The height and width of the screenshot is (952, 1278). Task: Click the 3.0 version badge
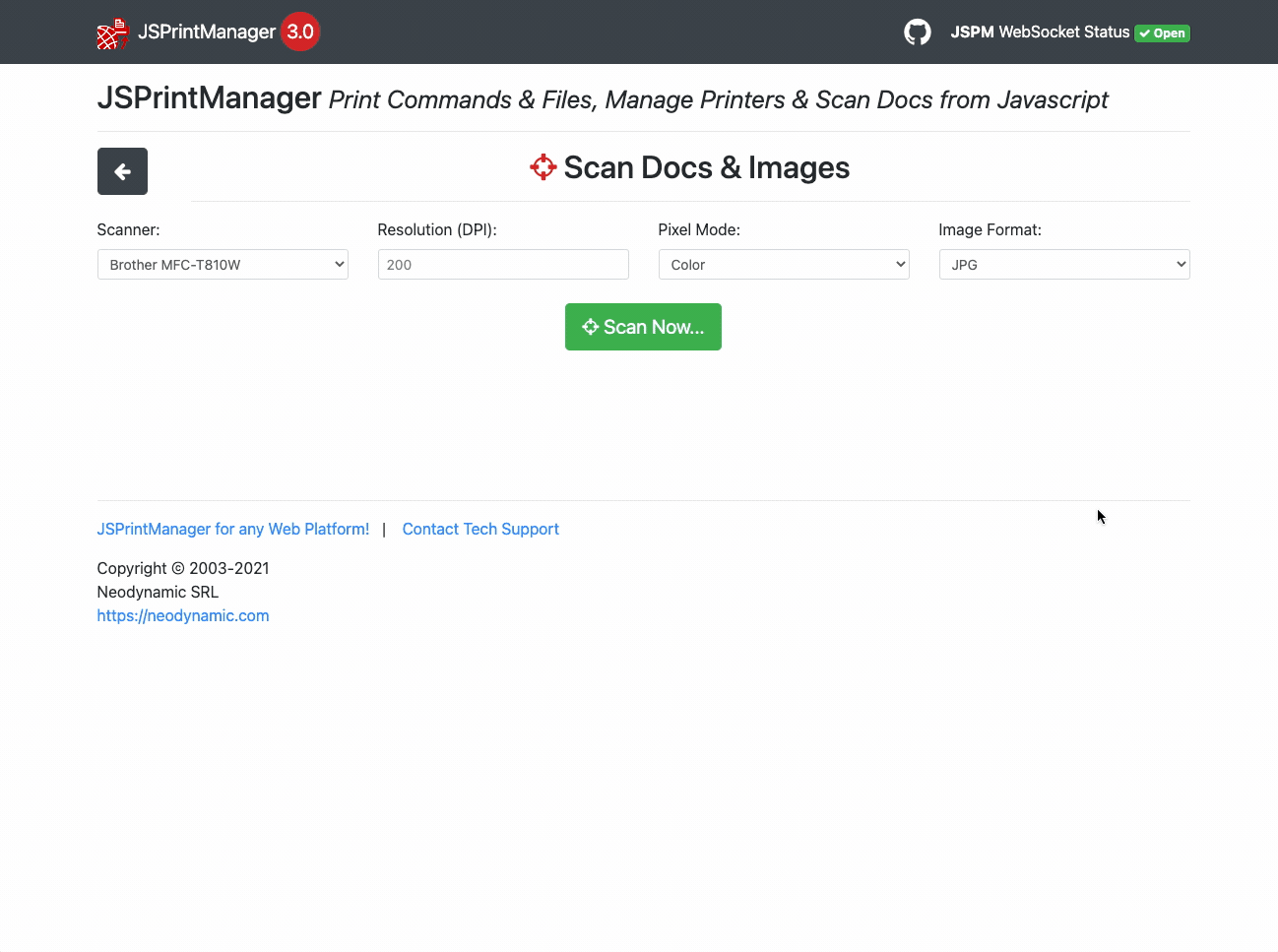(300, 32)
